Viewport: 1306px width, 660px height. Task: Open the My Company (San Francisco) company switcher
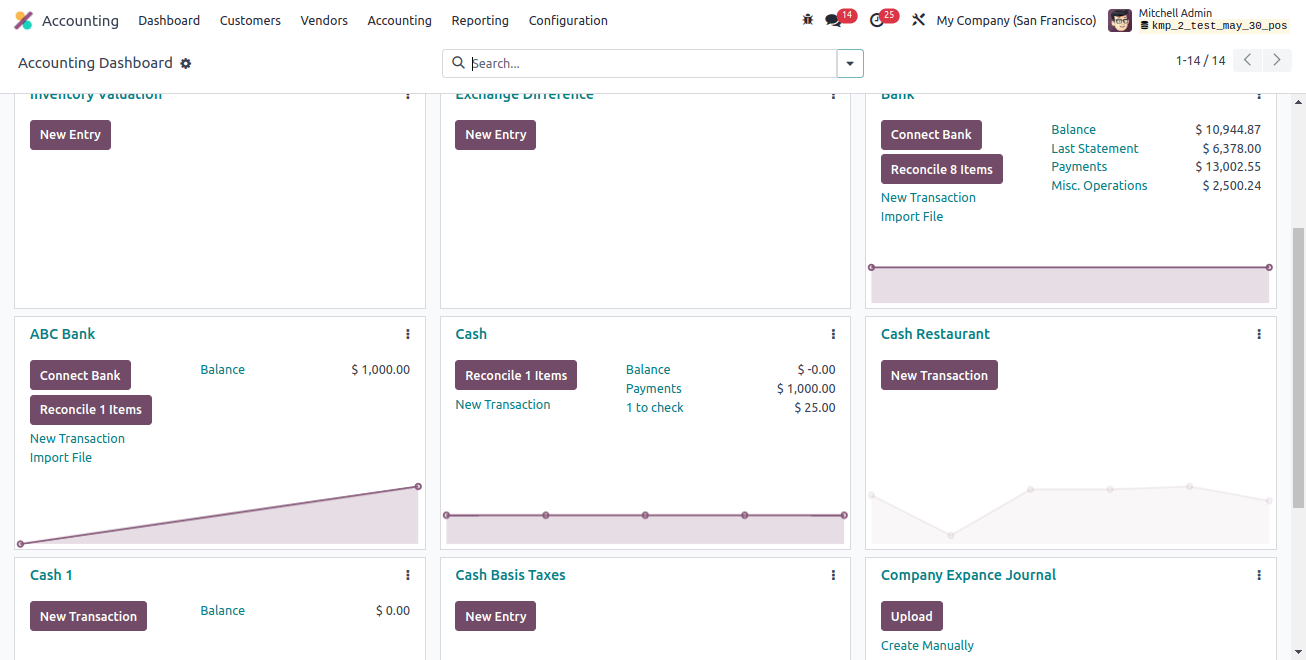pos(1016,20)
